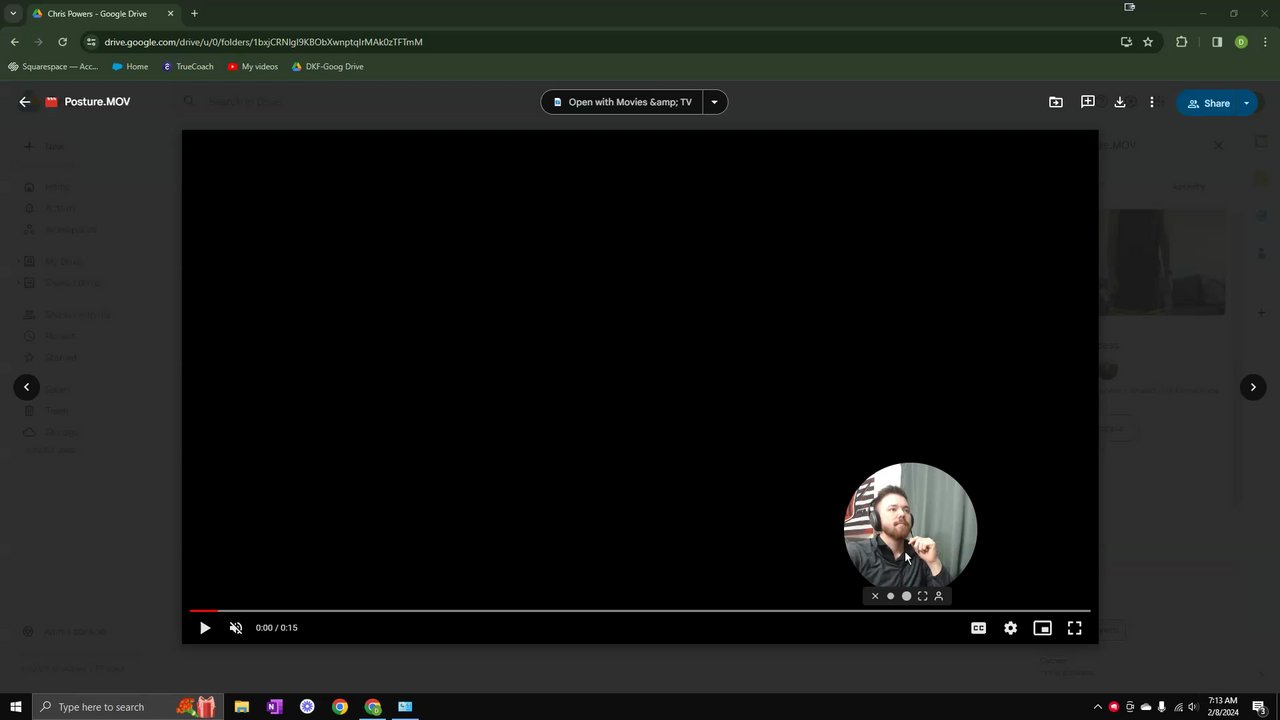Play the Posture.MOV video
The image size is (1280, 720).
[x=205, y=628]
